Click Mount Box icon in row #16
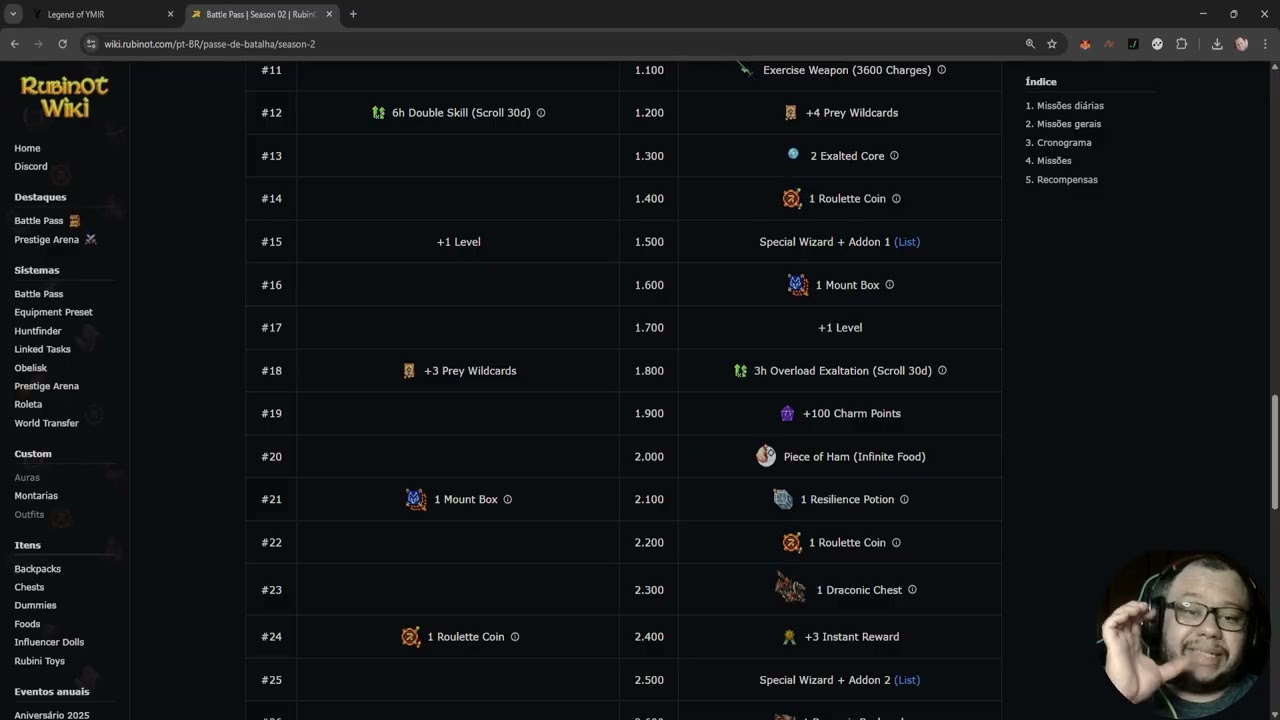The image size is (1280, 720). pos(797,285)
